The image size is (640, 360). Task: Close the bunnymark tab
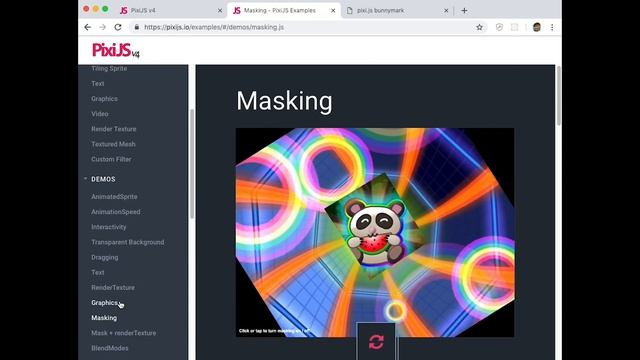coord(446,11)
